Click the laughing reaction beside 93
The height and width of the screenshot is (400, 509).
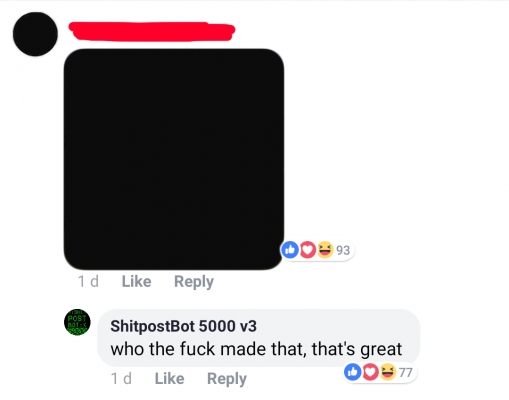click(x=325, y=250)
